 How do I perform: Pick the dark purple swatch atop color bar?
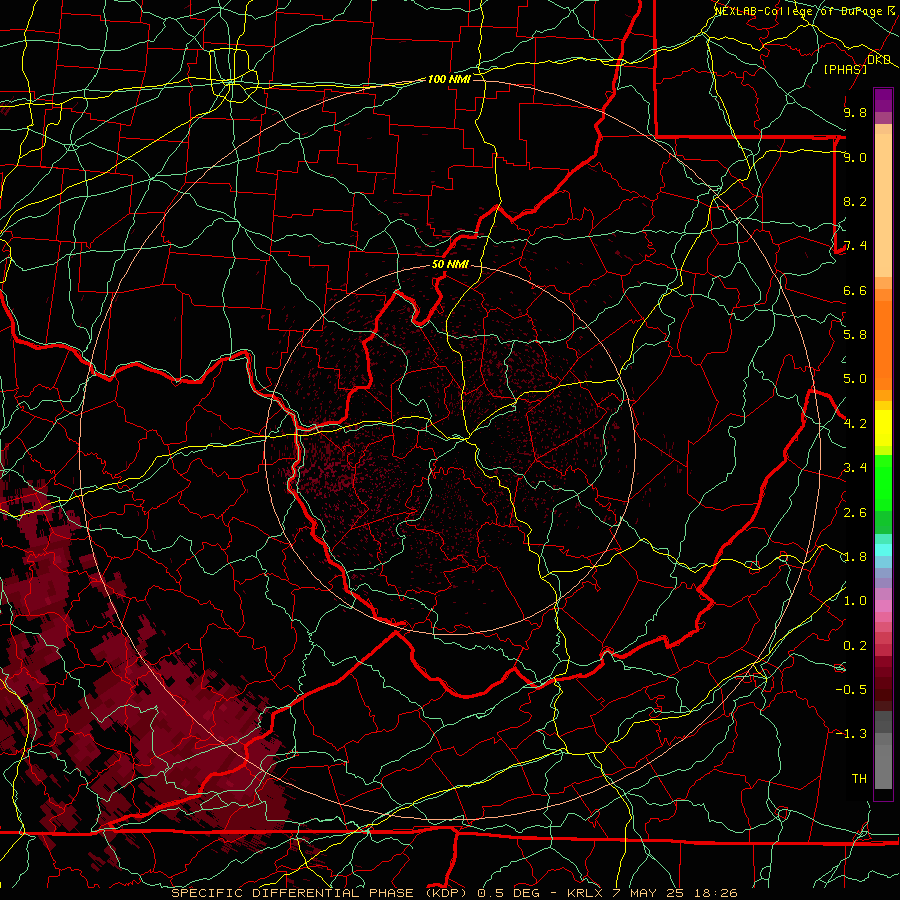click(883, 100)
